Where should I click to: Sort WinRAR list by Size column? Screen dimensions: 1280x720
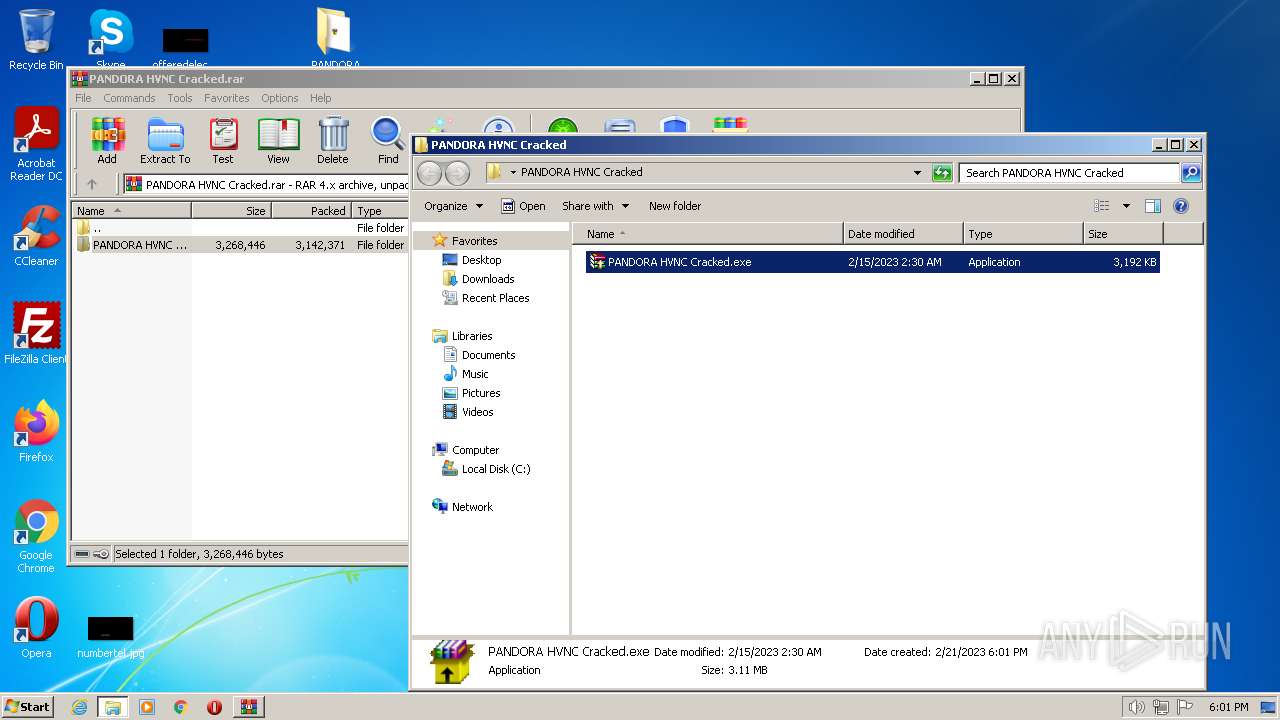pos(231,211)
